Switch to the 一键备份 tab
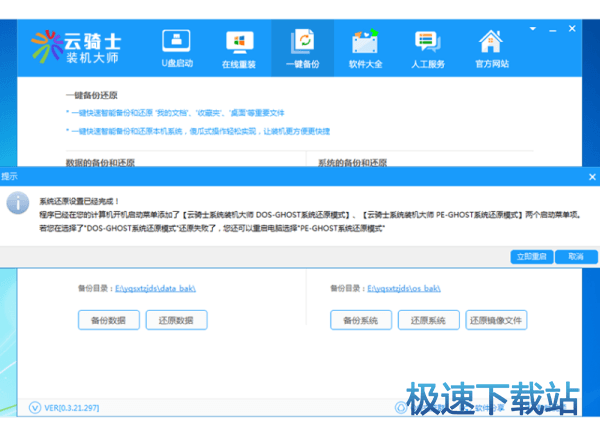 coord(303,49)
